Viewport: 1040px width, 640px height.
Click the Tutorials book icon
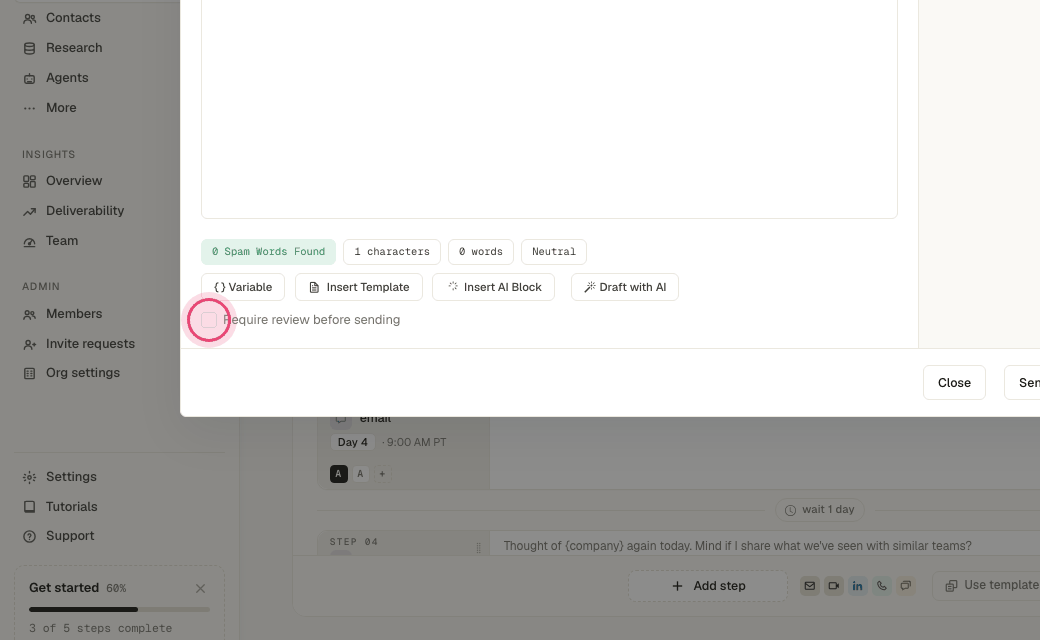(29, 507)
